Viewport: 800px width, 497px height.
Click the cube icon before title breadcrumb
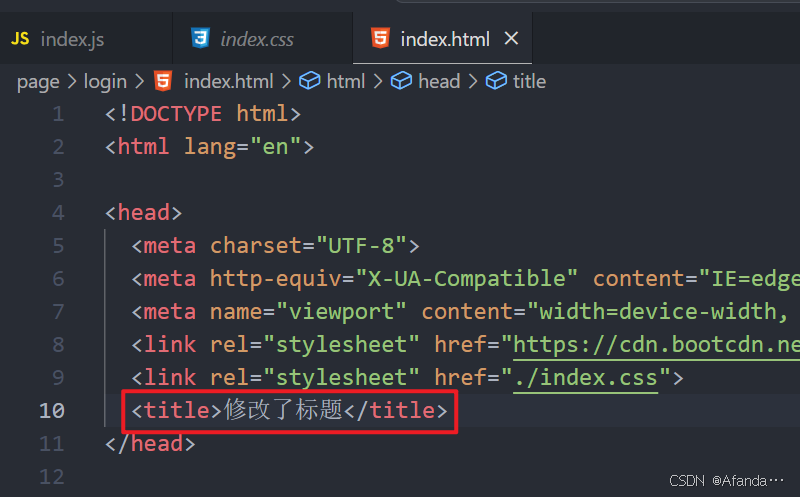(496, 81)
